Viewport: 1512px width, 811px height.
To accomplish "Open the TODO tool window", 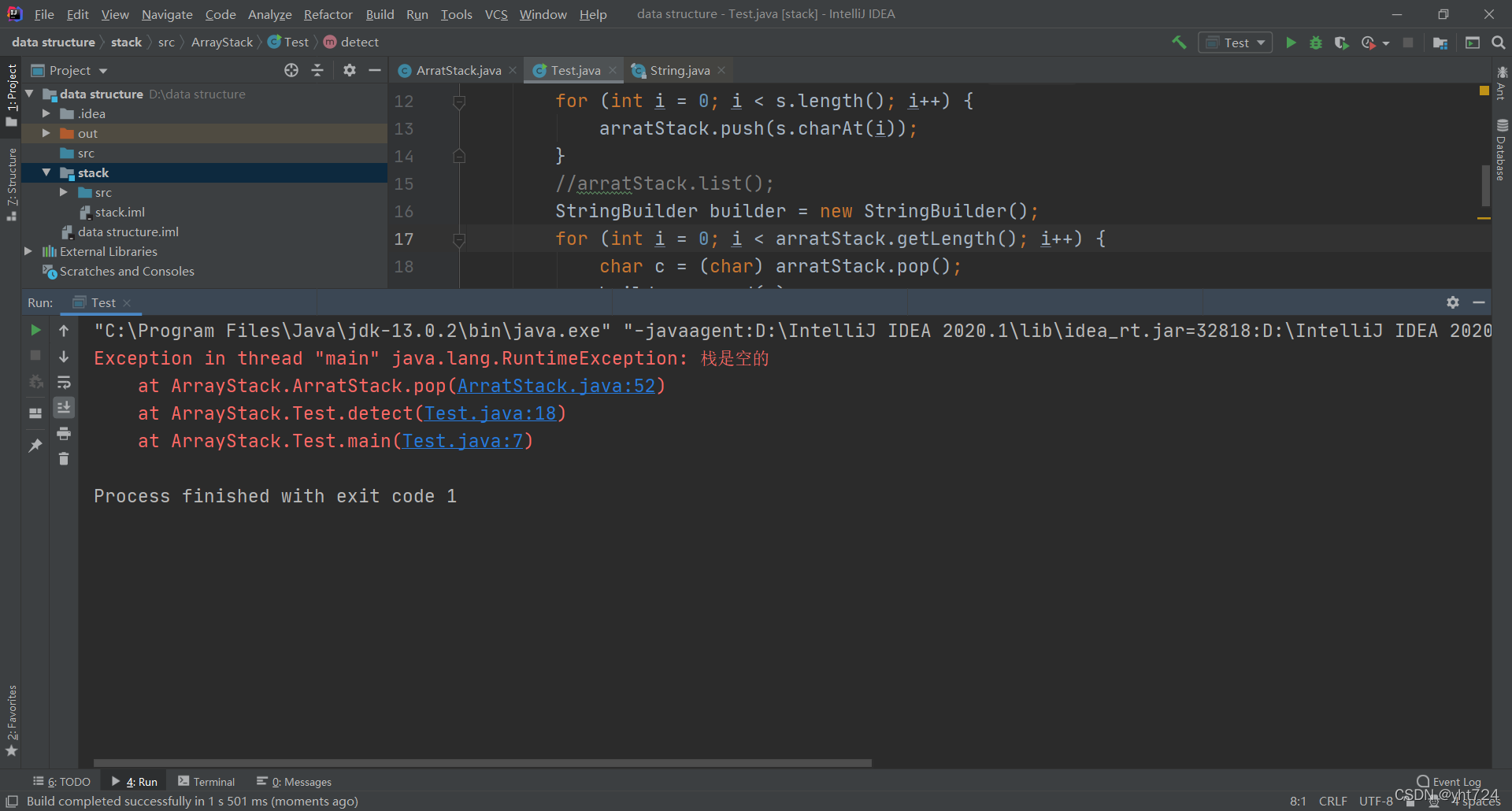I will 61,781.
